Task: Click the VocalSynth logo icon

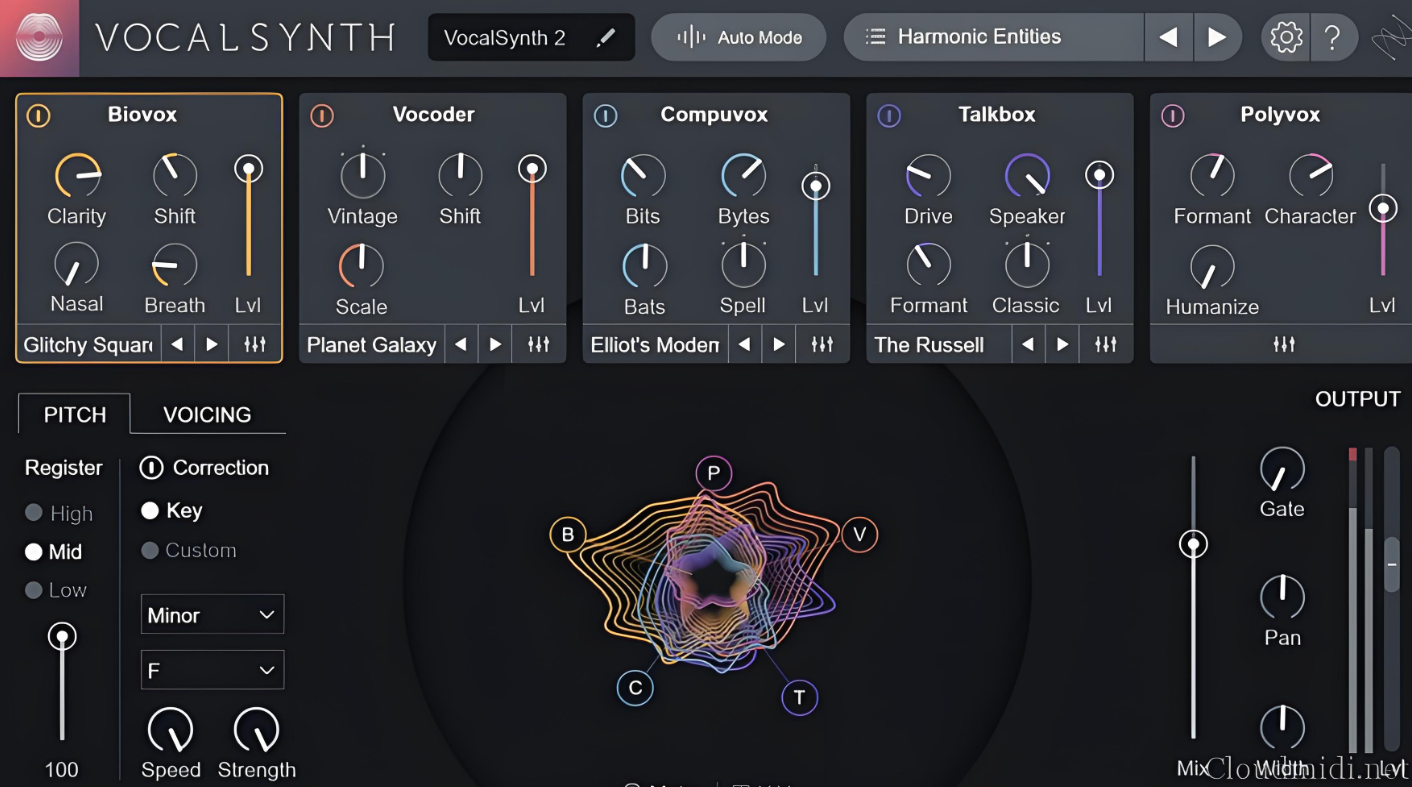Action: (x=39, y=38)
